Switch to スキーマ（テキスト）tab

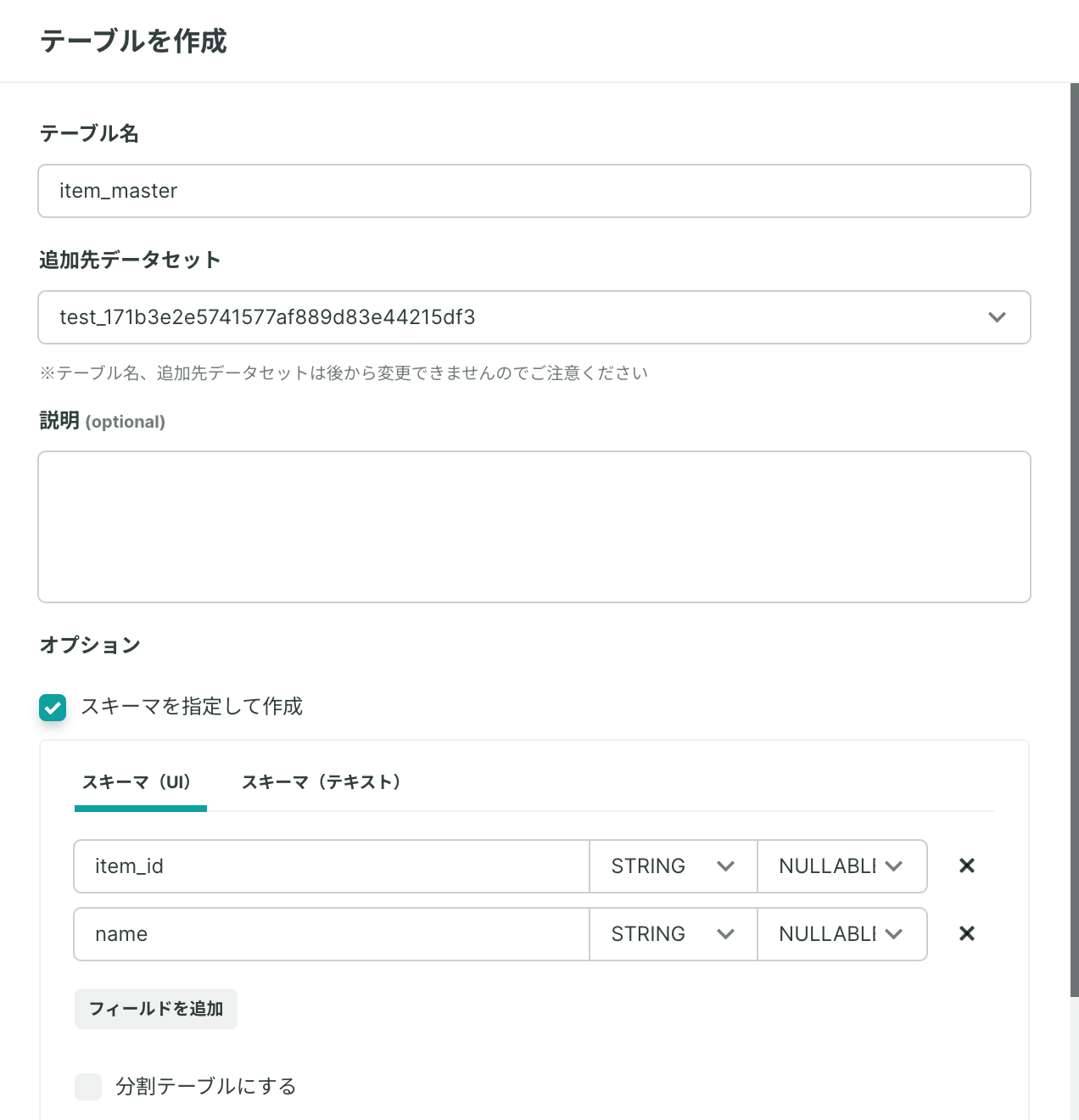[x=321, y=781]
